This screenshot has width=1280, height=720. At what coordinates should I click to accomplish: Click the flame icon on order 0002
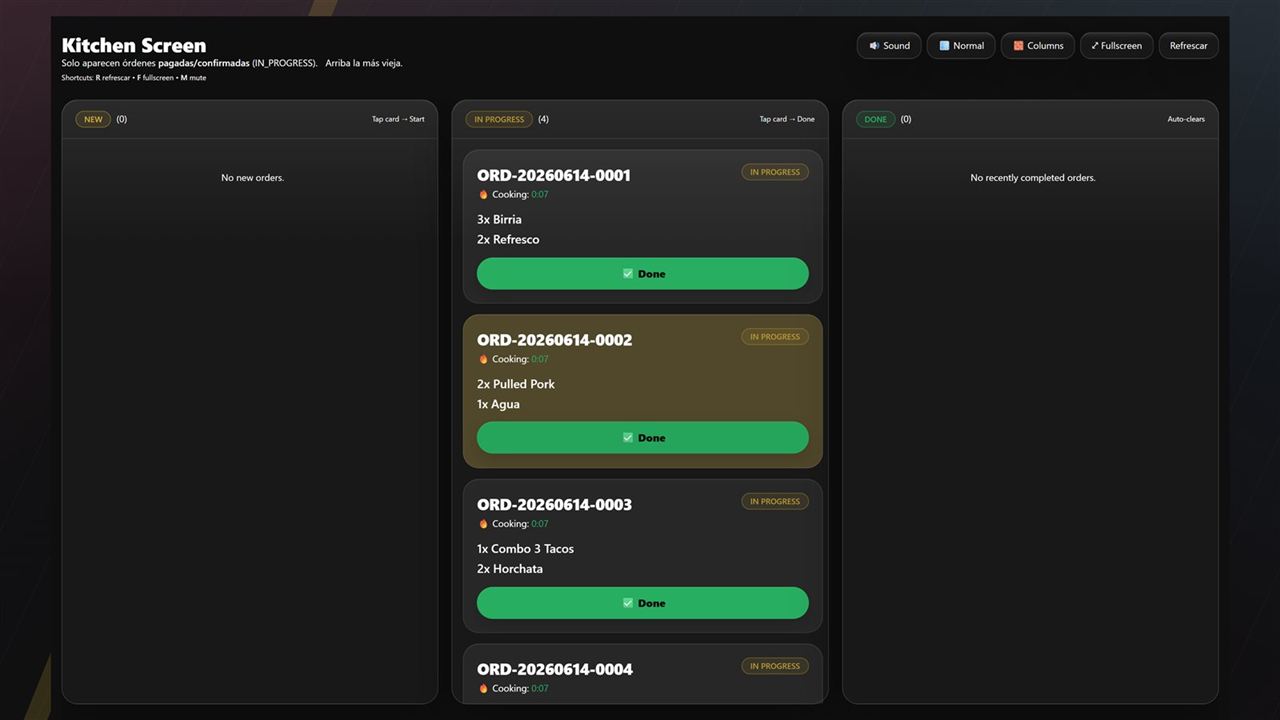tap(483, 359)
